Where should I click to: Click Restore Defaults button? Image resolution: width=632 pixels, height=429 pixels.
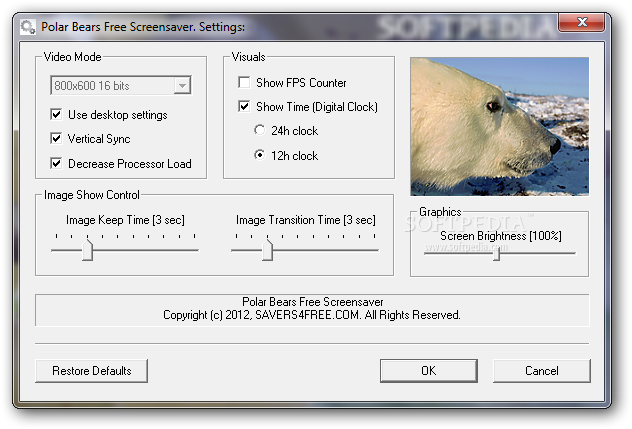[x=91, y=371]
